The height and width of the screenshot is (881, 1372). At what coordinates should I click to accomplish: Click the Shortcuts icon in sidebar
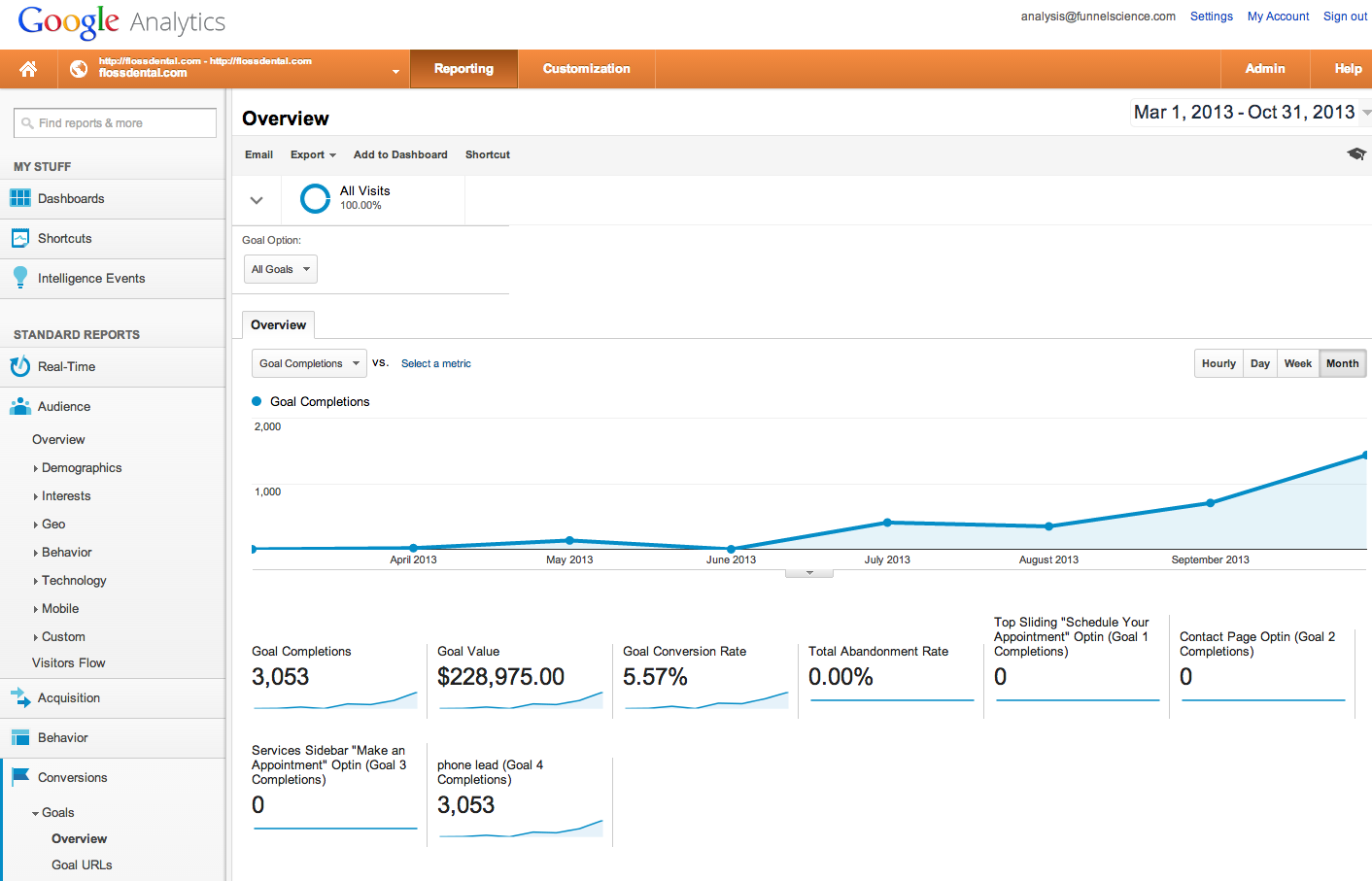point(19,238)
